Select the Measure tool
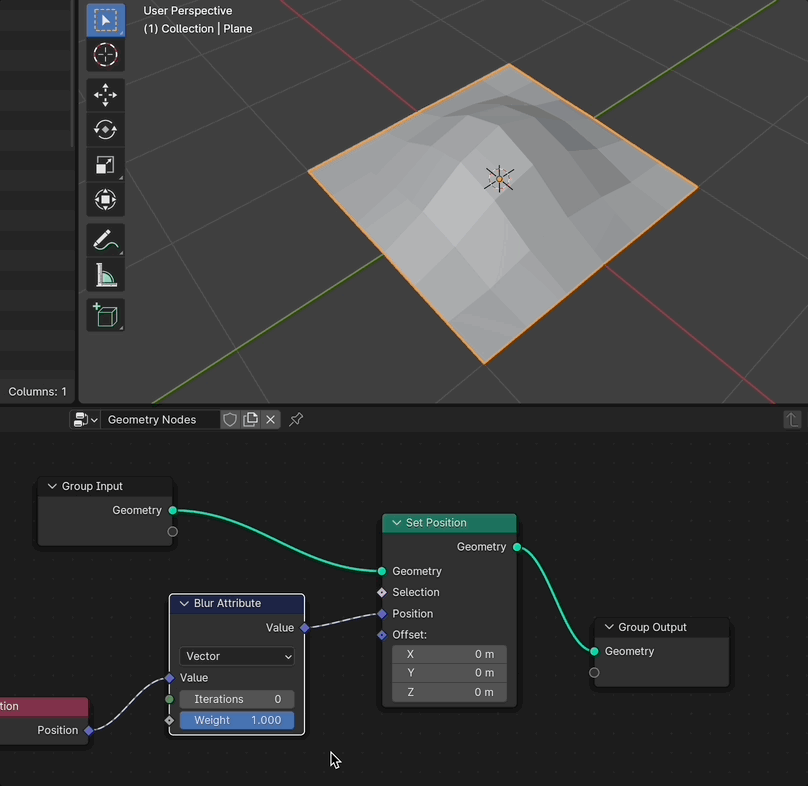The width and height of the screenshot is (808, 786). pyautogui.click(x=105, y=274)
